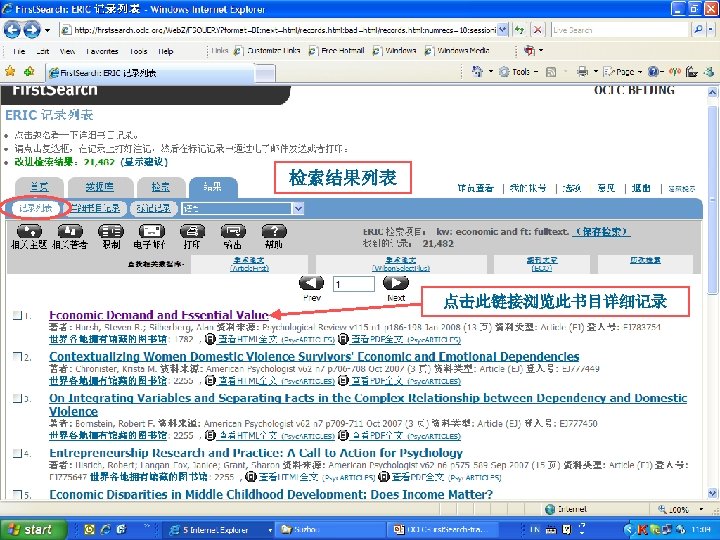Open Contextualizing Women Domestic Violence Survivors article
720x540 pixels.
(x=314, y=356)
